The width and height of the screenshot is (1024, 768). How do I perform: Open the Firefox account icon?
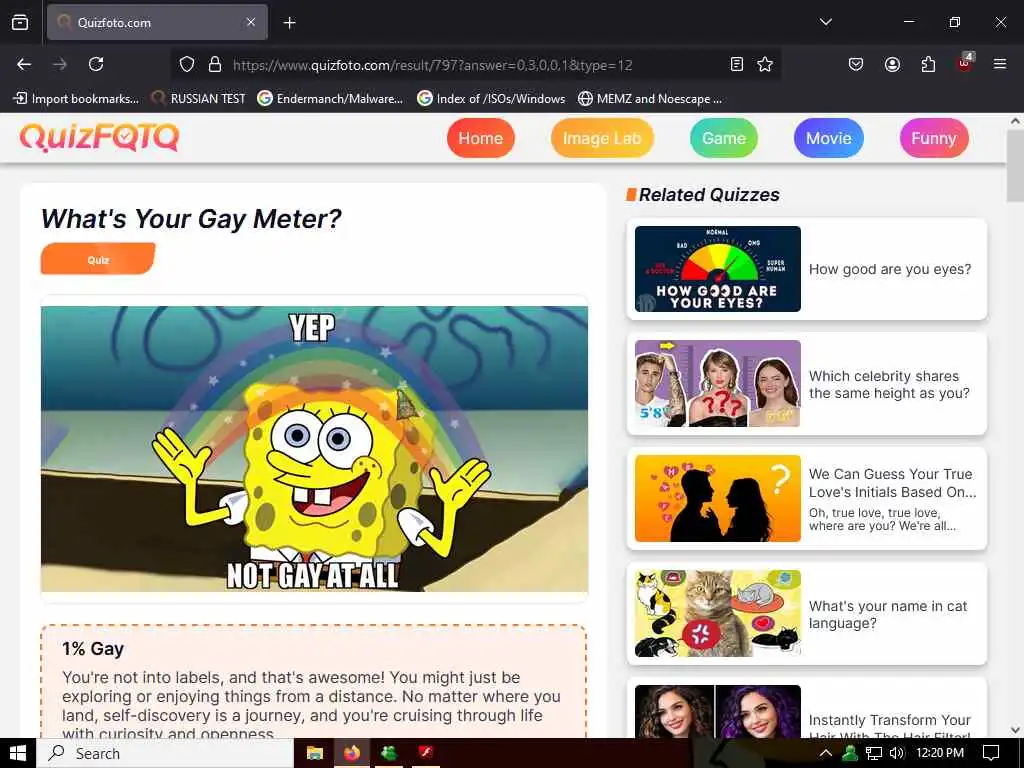click(892, 64)
